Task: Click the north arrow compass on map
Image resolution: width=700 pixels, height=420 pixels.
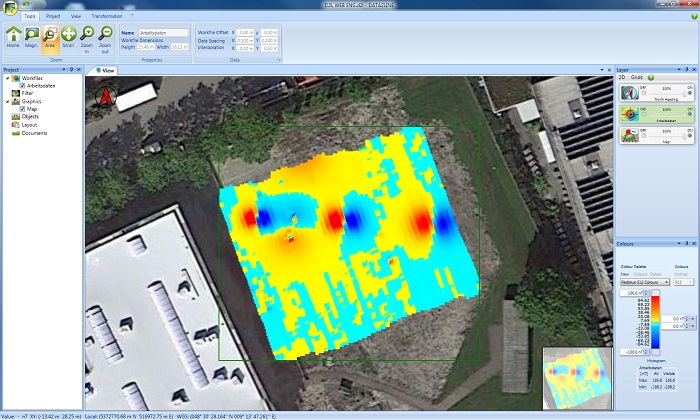Action: pos(107,97)
